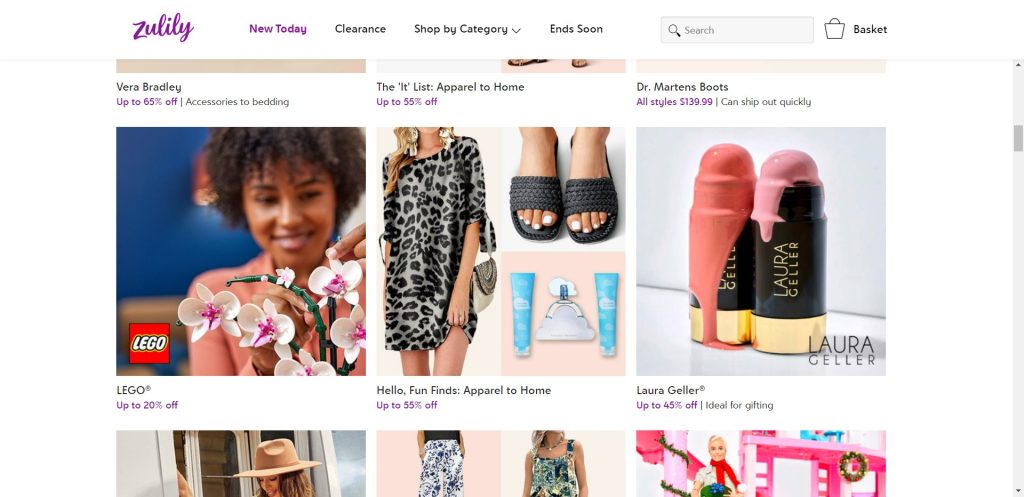This screenshot has width=1024, height=497.
Task: Click the LEGO® sale title
Action: point(134,390)
